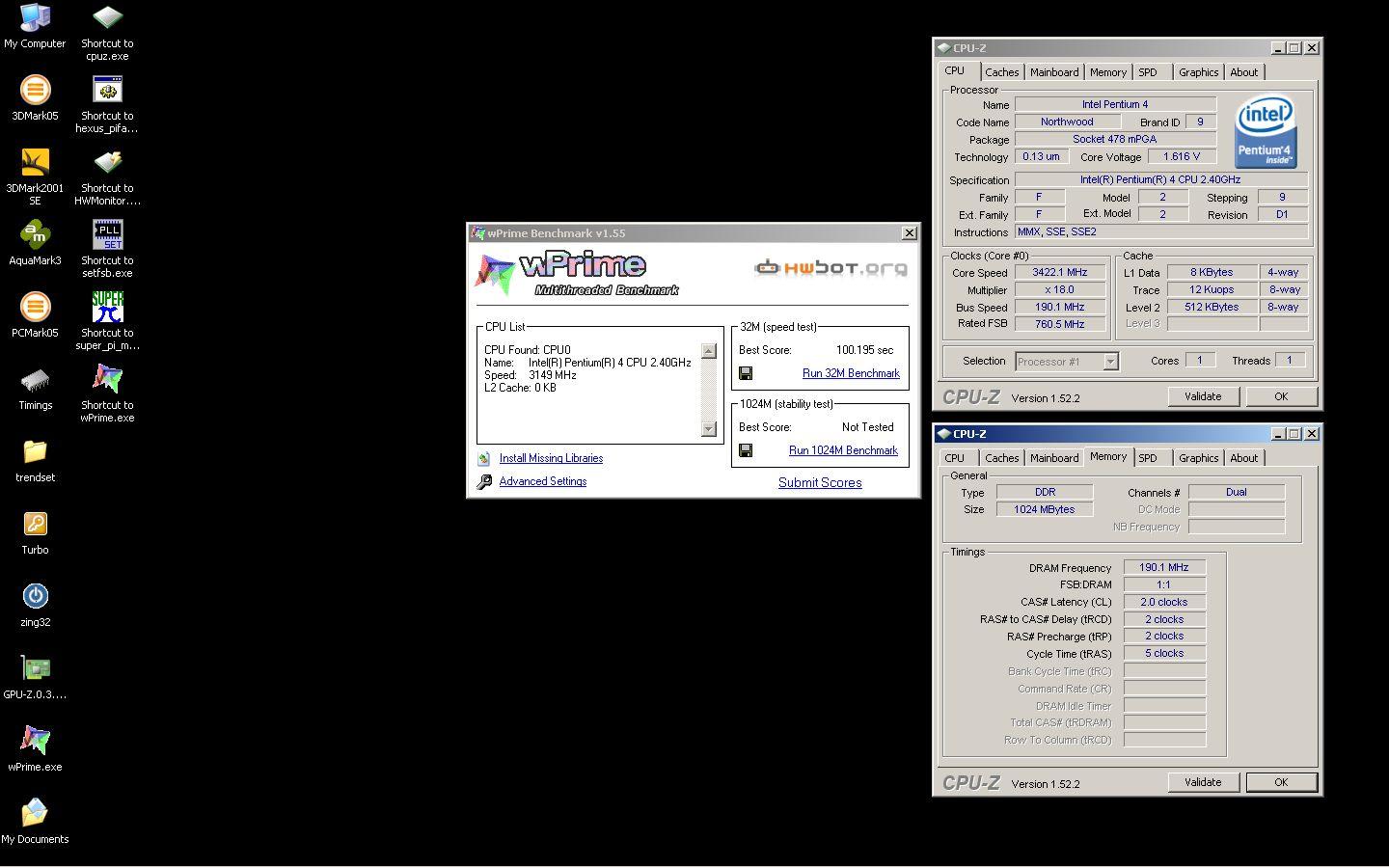Click OK in bottom CPU-Z window

click(1281, 782)
